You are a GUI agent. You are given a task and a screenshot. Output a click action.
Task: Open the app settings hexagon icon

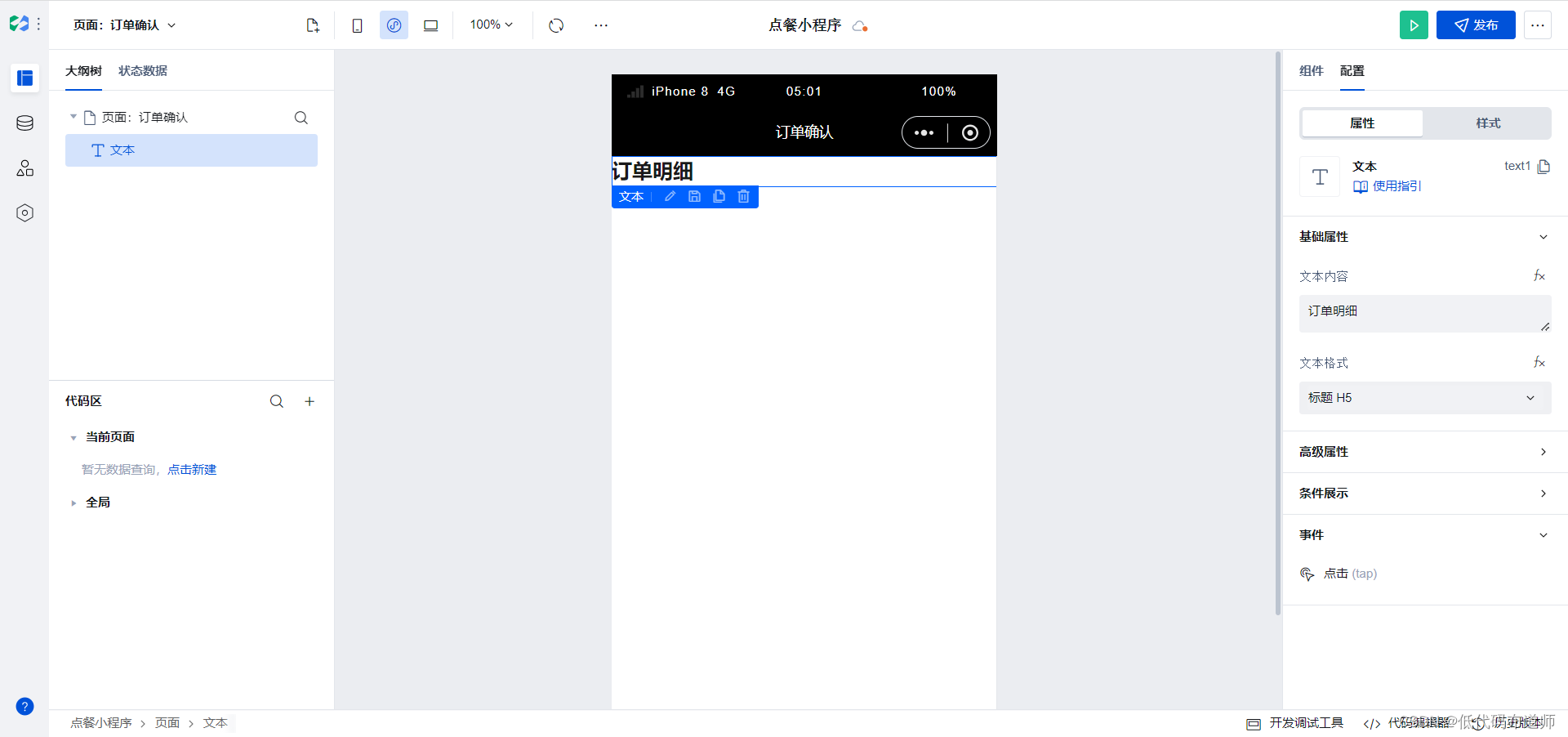(25, 213)
